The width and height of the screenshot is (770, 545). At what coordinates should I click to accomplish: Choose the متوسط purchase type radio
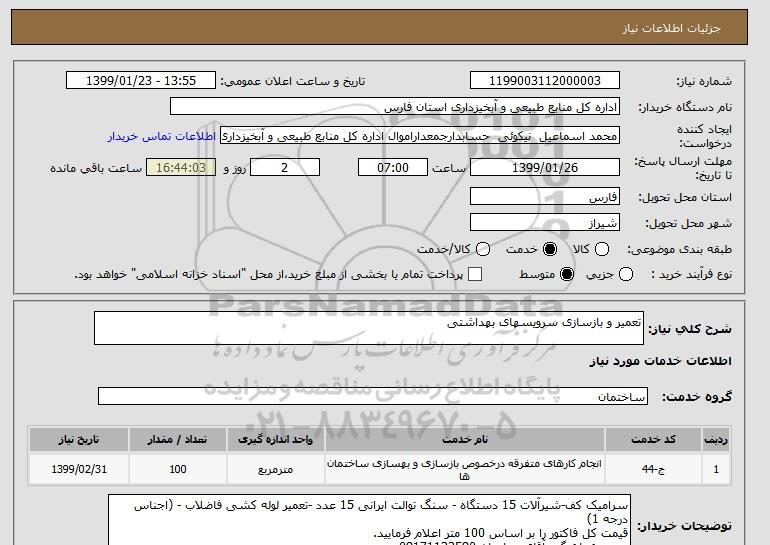[567, 274]
